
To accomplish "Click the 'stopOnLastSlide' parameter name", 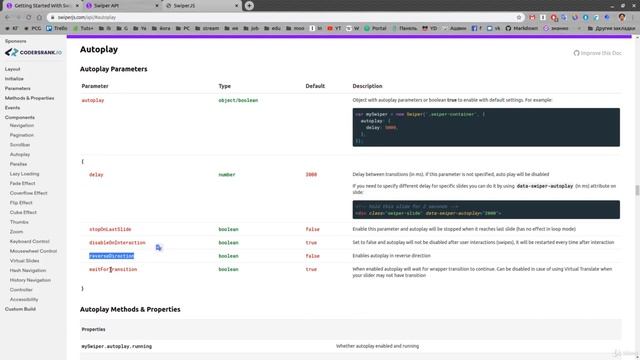I will click(x=110, y=229).
